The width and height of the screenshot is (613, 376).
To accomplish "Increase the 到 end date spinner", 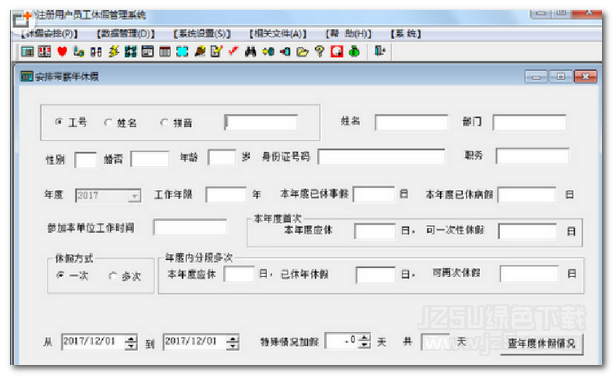I will (233, 338).
